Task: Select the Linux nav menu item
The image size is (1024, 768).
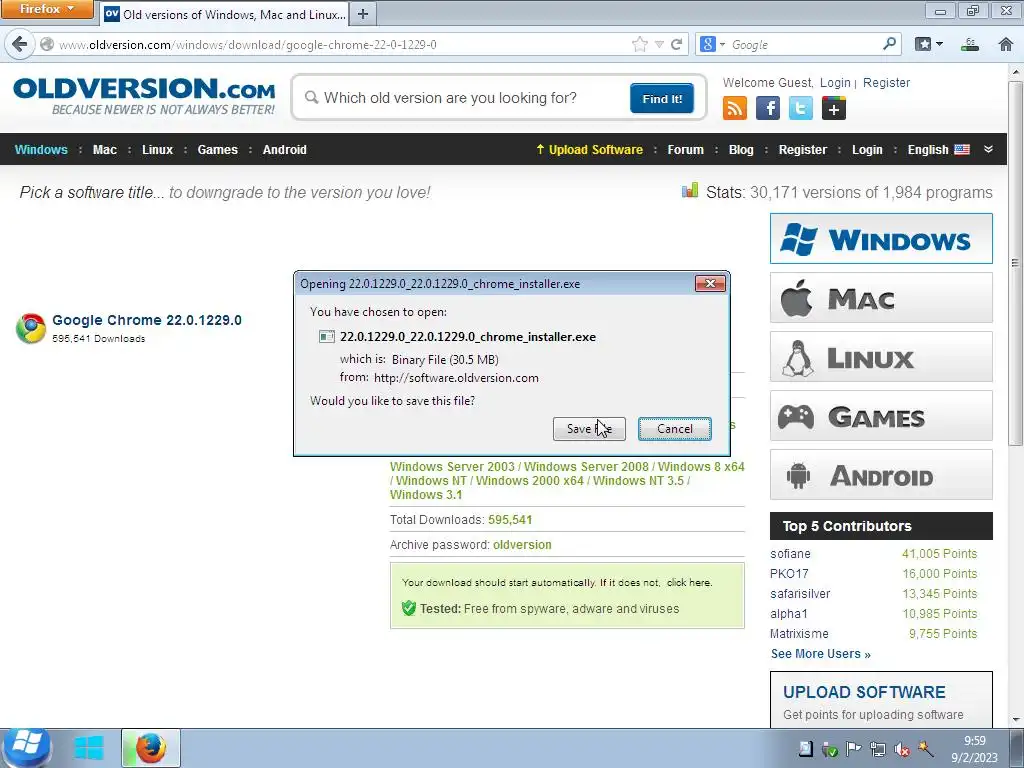Action: click(x=157, y=150)
